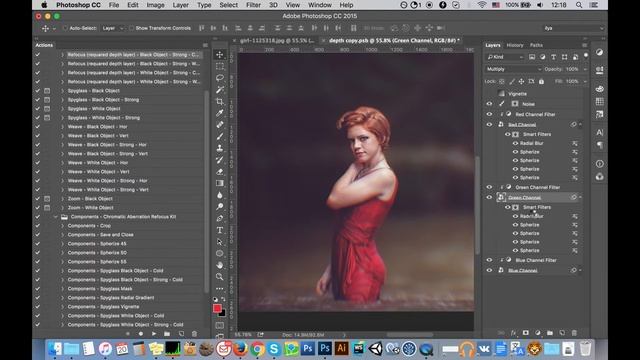
Task: Toggle visibility of Noise layer
Action: pyautogui.click(x=489, y=104)
